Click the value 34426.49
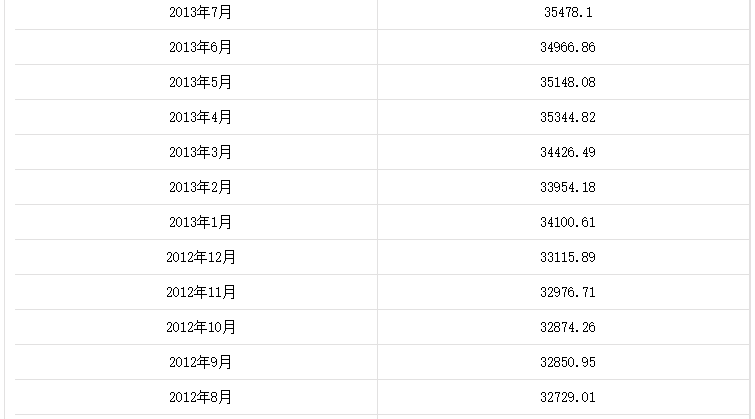755x419 pixels. (568, 152)
